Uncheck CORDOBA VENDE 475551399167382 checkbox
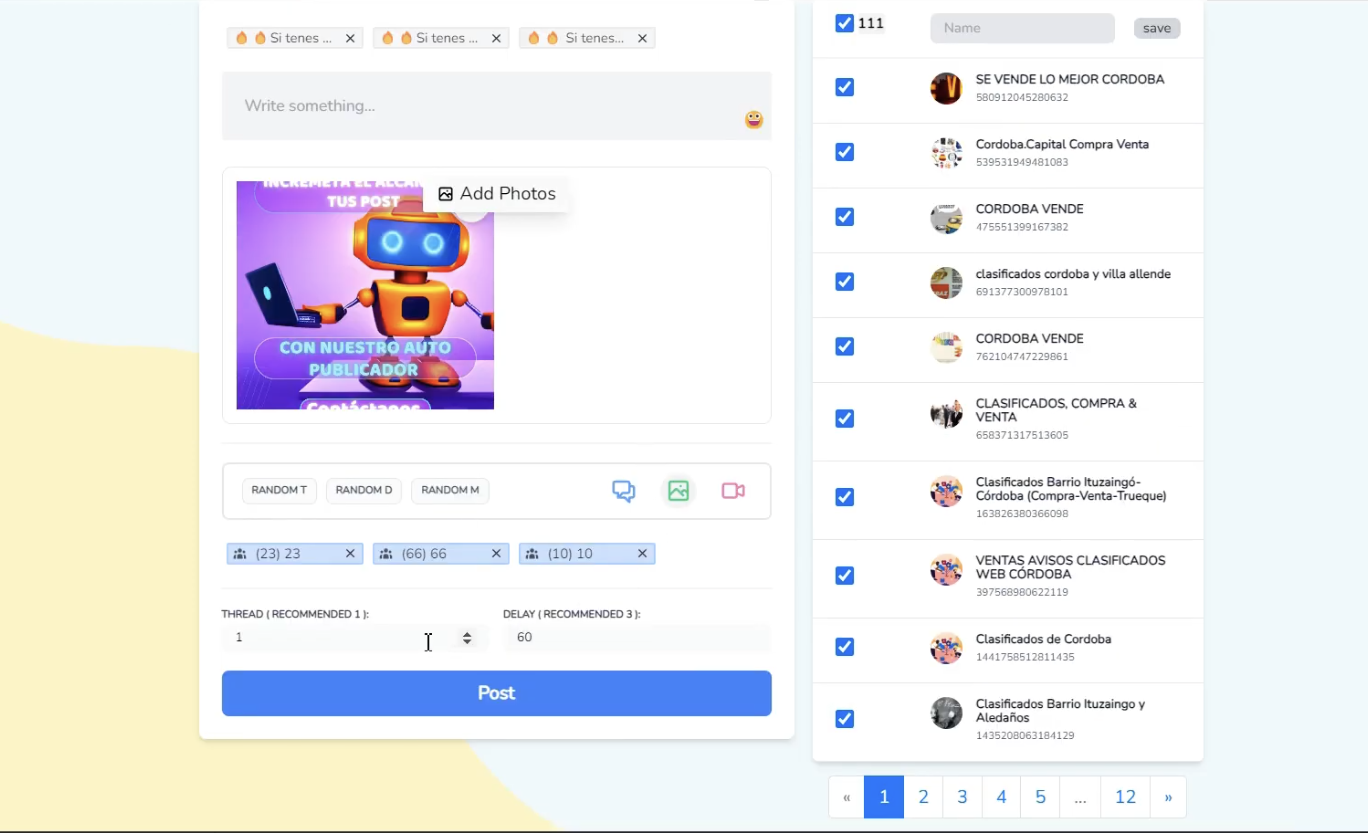Screen dimensions: 1368x833 pos(844,217)
